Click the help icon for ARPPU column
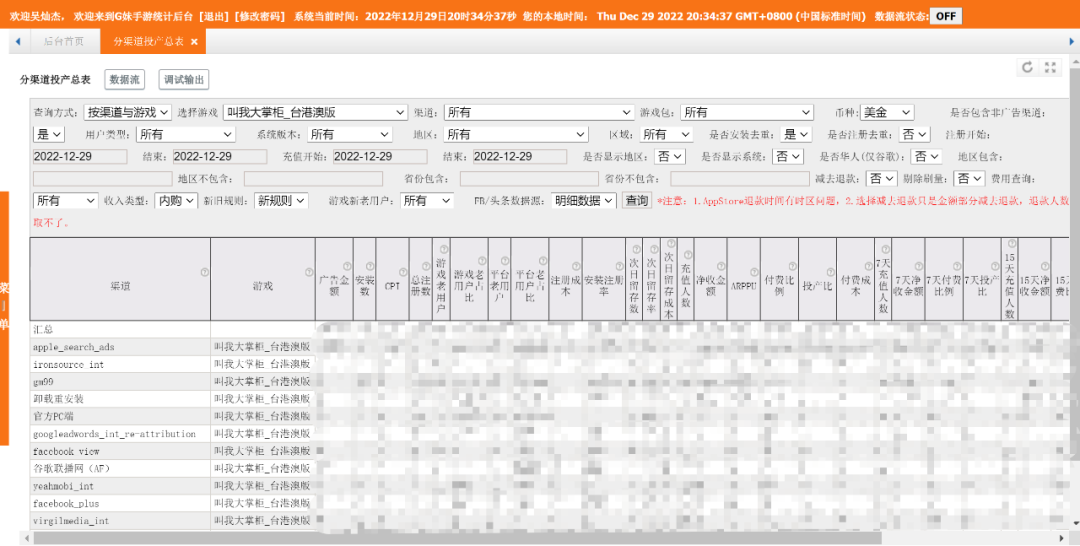1080x546 pixels. click(x=754, y=273)
